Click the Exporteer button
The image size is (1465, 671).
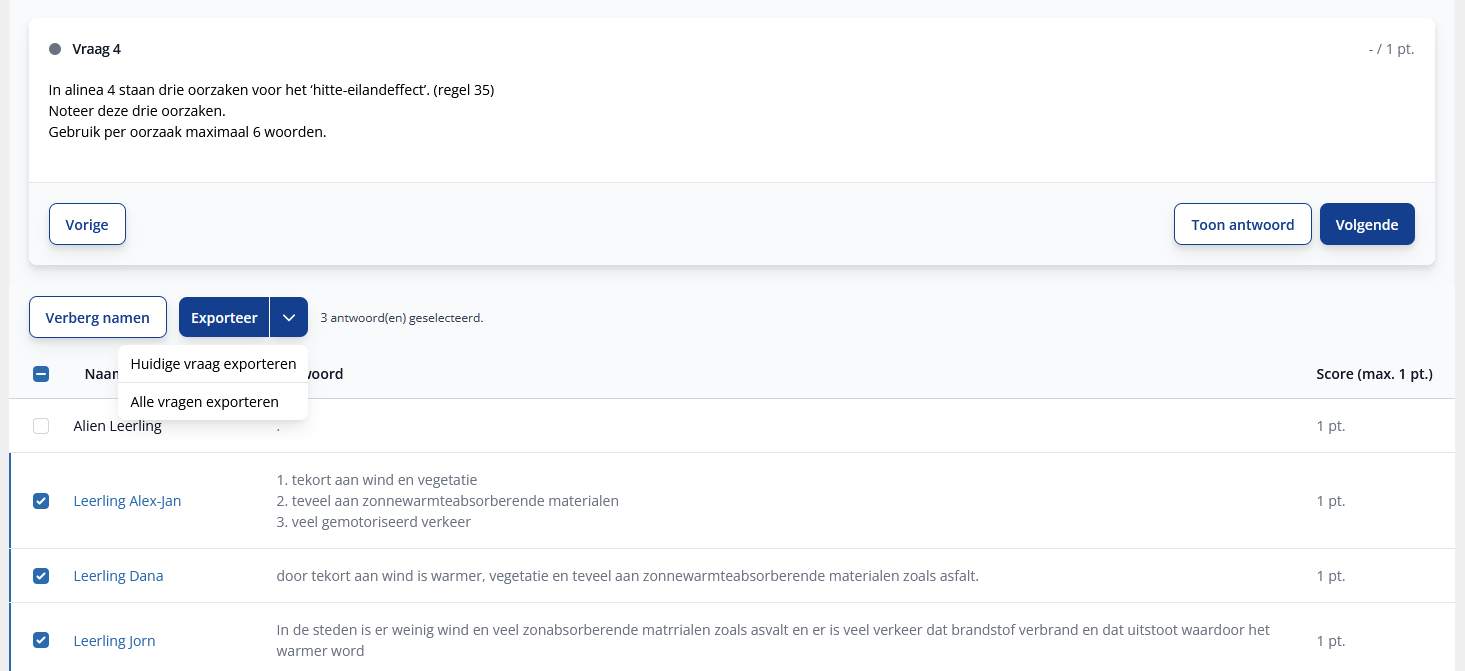point(224,317)
